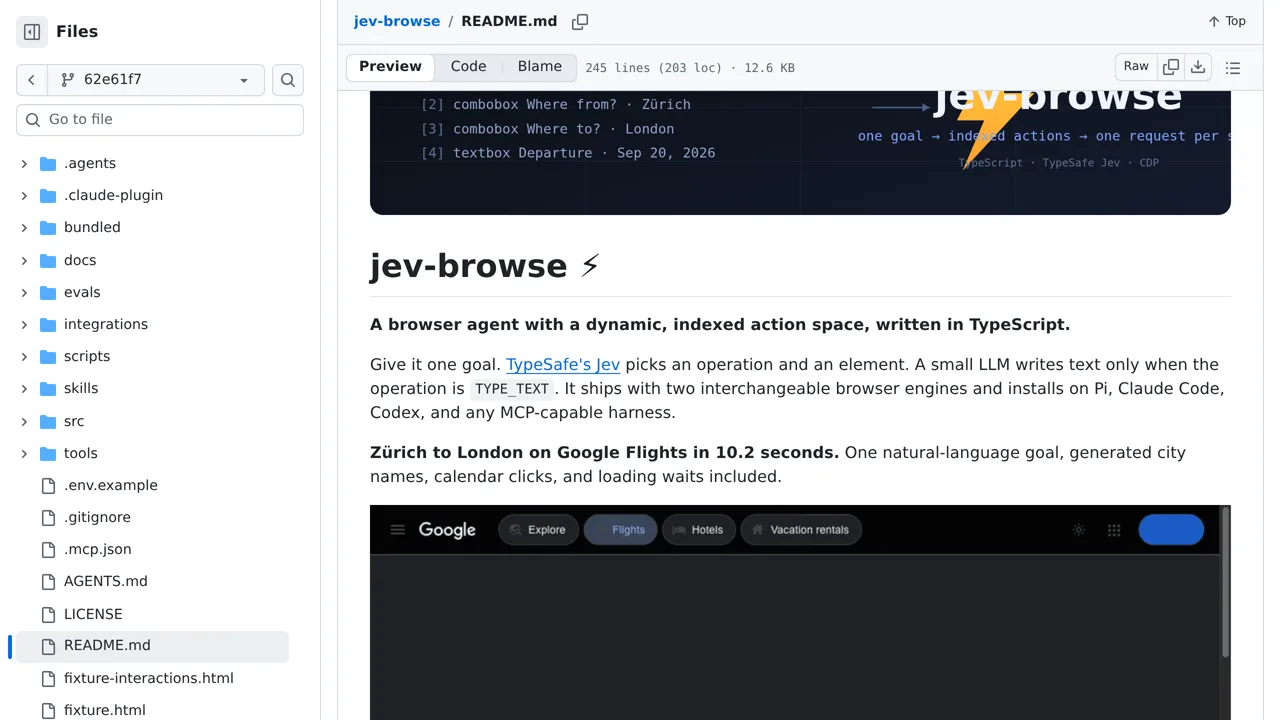Select the Flights tab in the Google demo
The width and height of the screenshot is (1280, 720).
[620, 530]
